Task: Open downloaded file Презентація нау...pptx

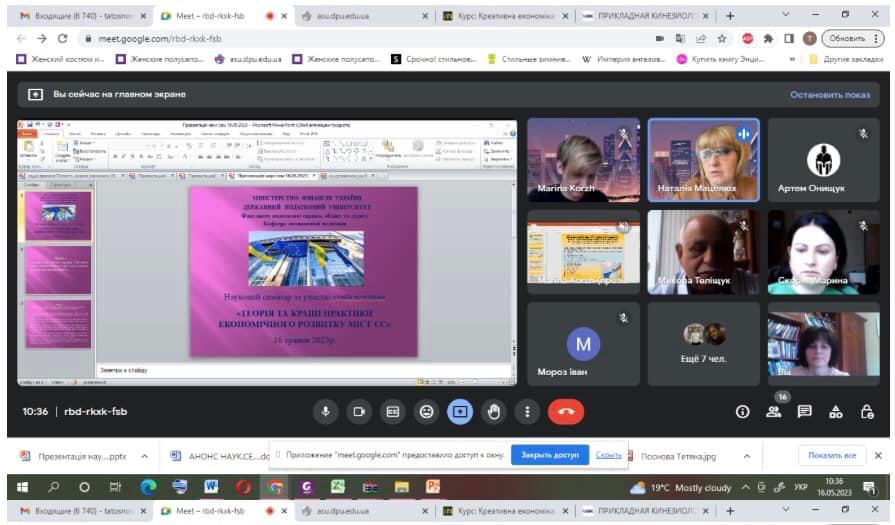Action: pyautogui.click(x=74, y=456)
